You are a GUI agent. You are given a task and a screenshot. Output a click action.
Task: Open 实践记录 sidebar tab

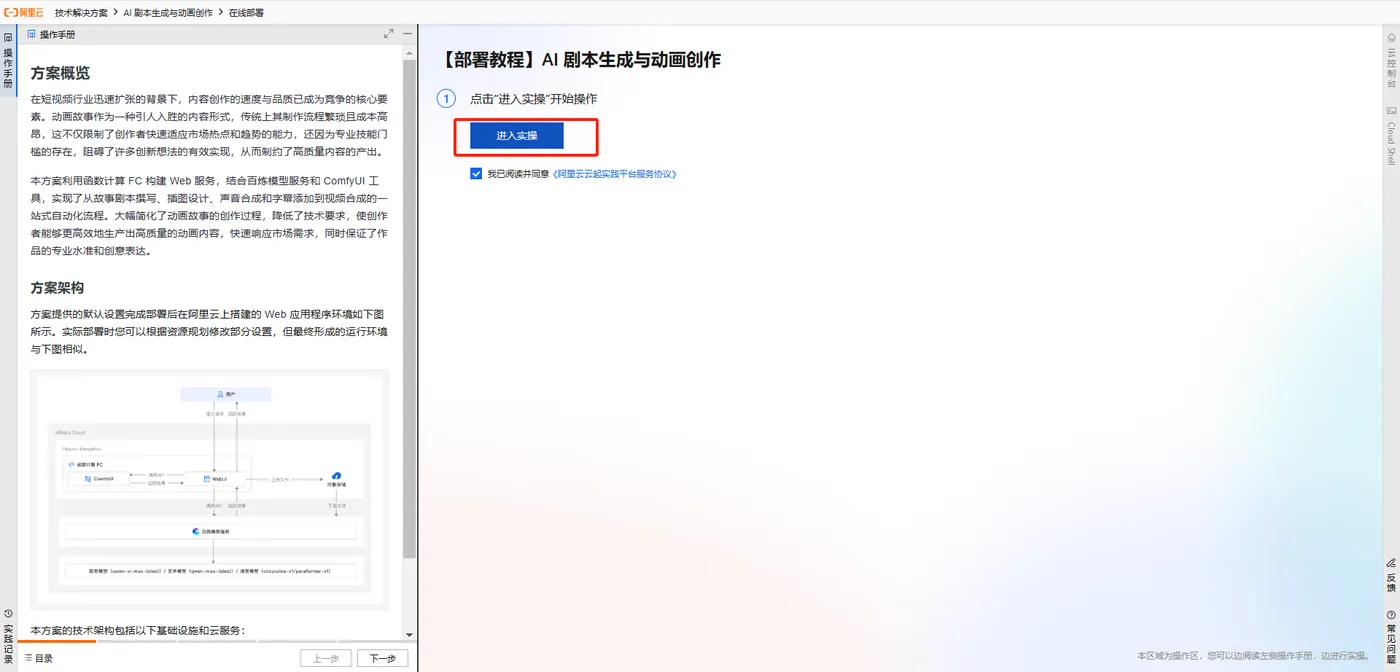pos(8,637)
